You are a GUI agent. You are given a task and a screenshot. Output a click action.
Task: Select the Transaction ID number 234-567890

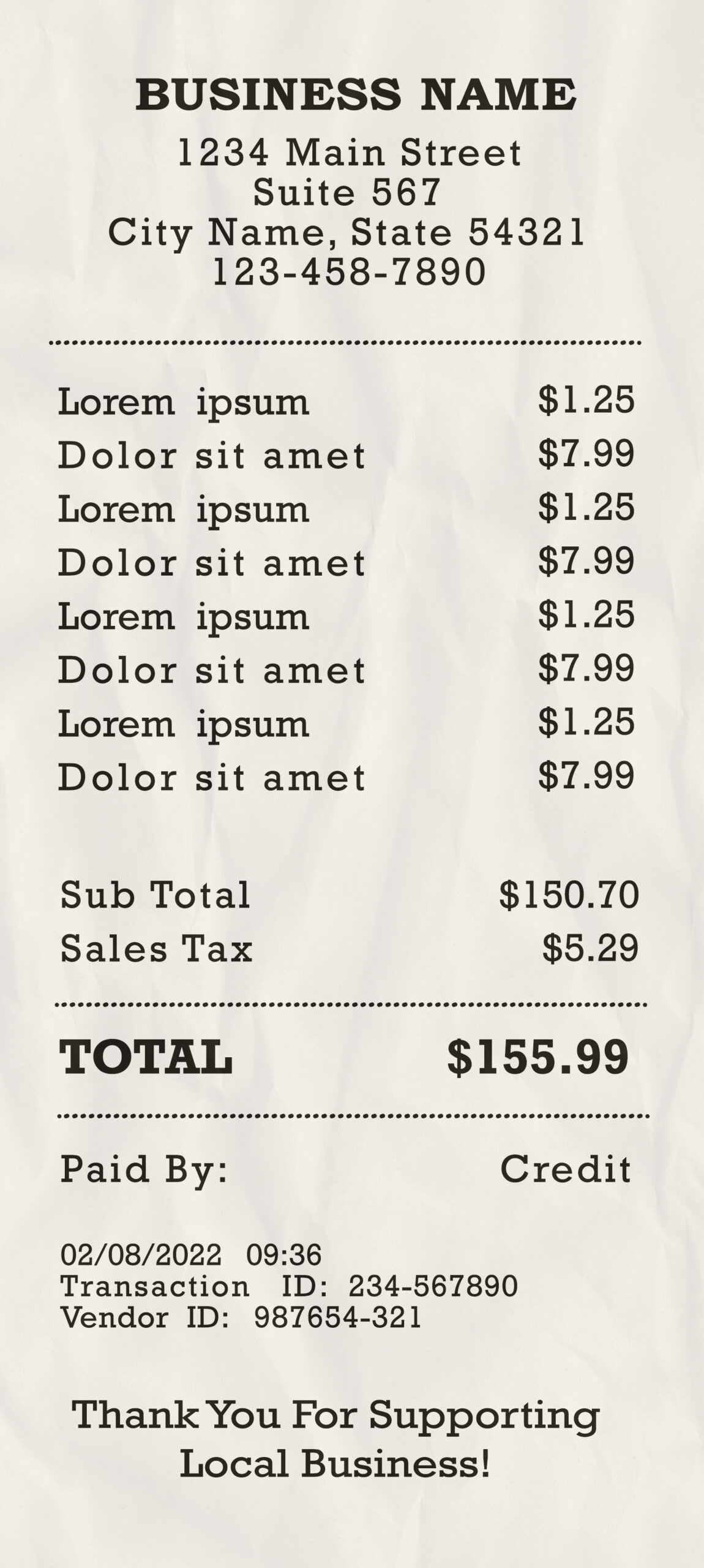(433, 1286)
